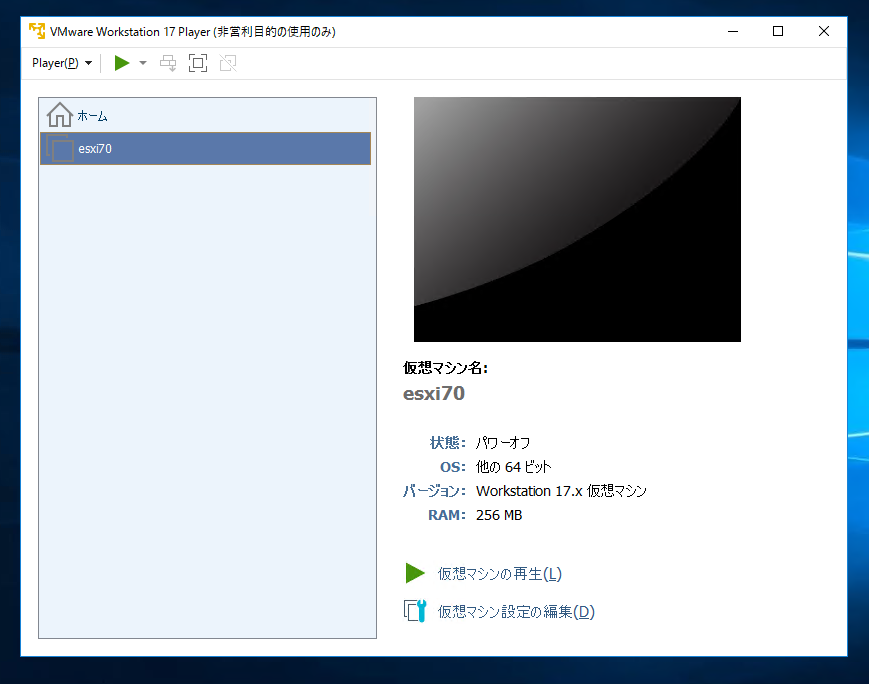This screenshot has height=684, width=869.
Task: Click the home house icon
Action: (59, 115)
